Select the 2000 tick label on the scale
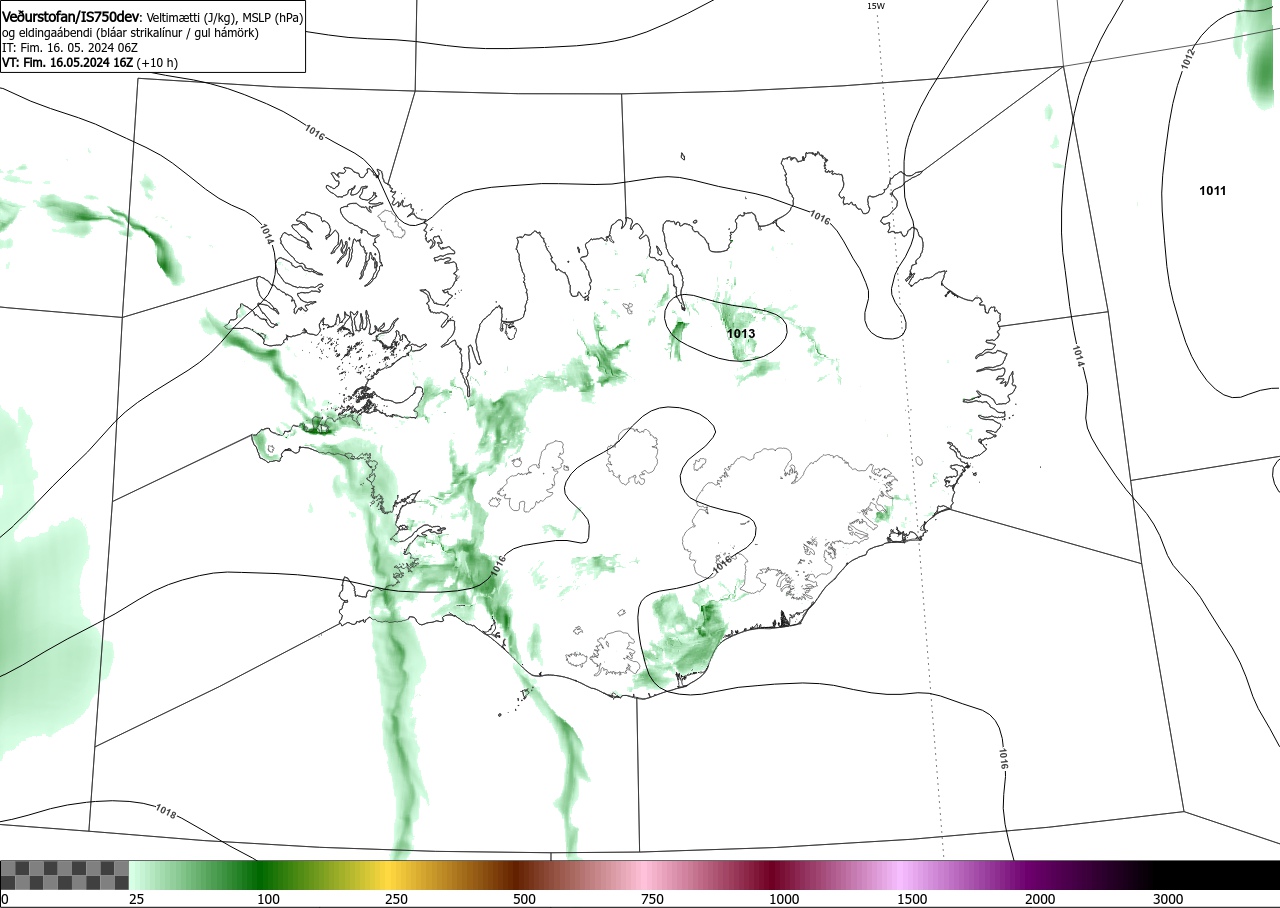The image size is (1280, 908). pyautogui.click(x=1040, y=899)
